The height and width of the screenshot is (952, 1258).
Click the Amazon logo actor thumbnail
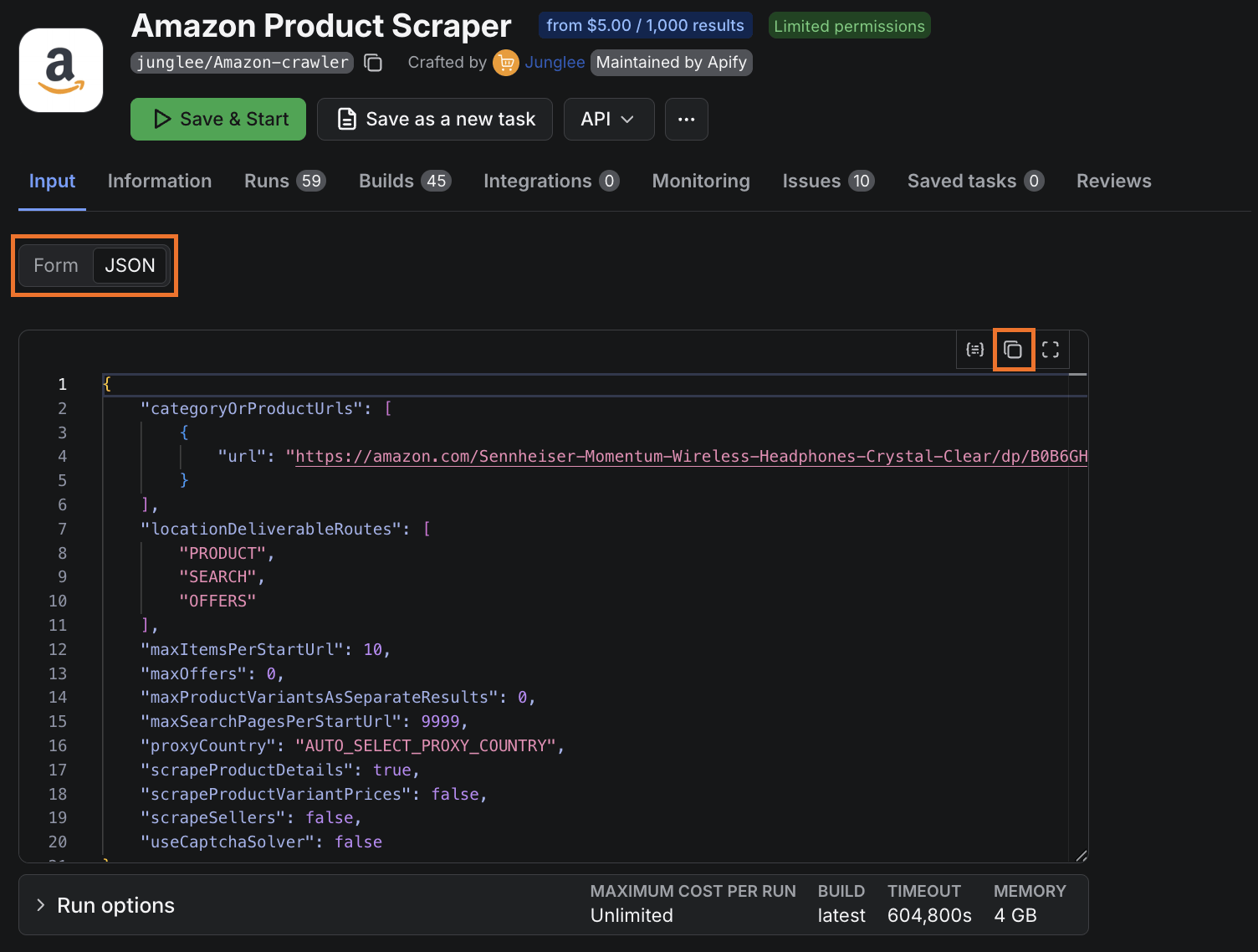61,70
